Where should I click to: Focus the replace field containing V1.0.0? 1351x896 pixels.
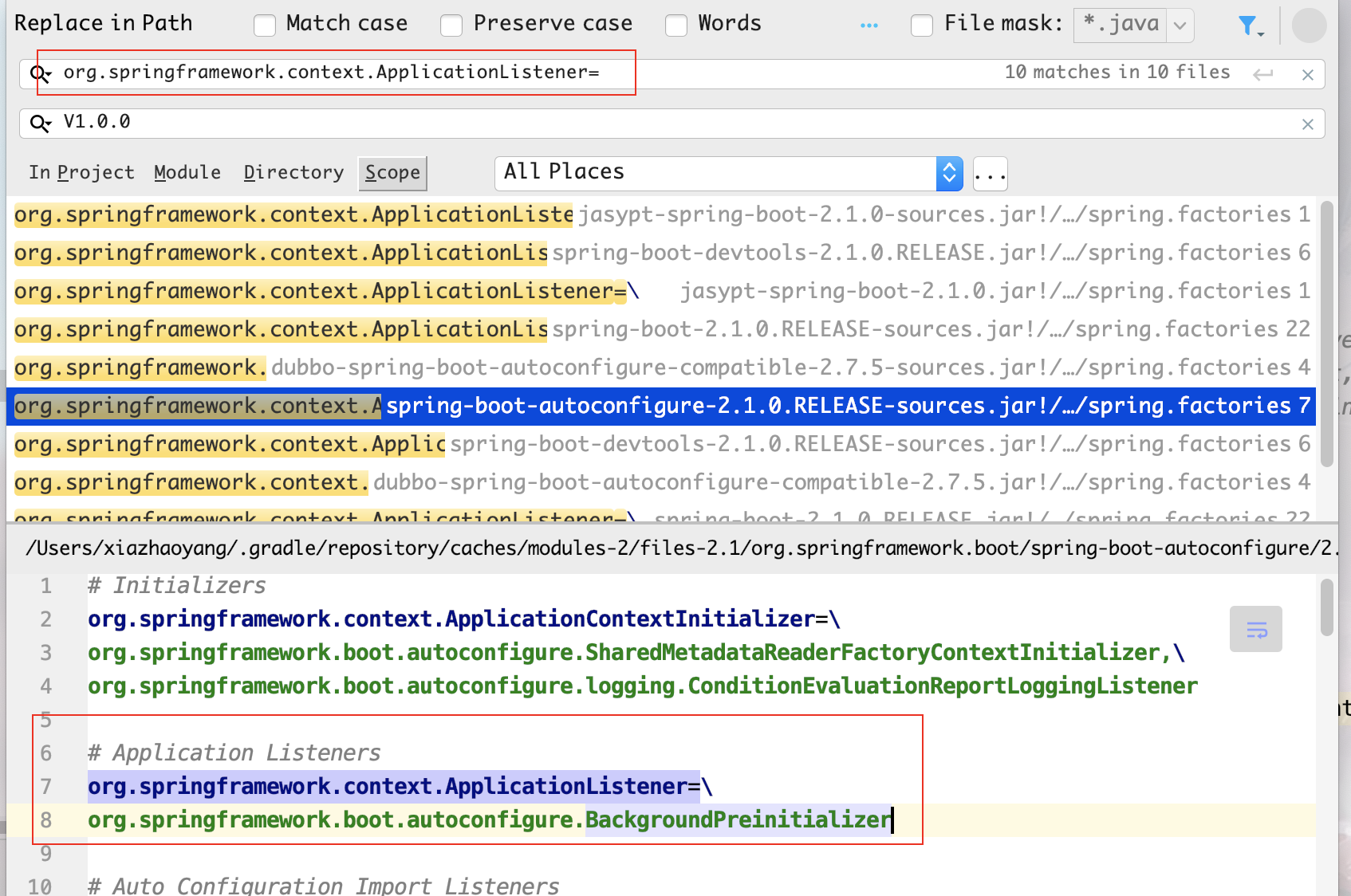click(x=672, y=124)
